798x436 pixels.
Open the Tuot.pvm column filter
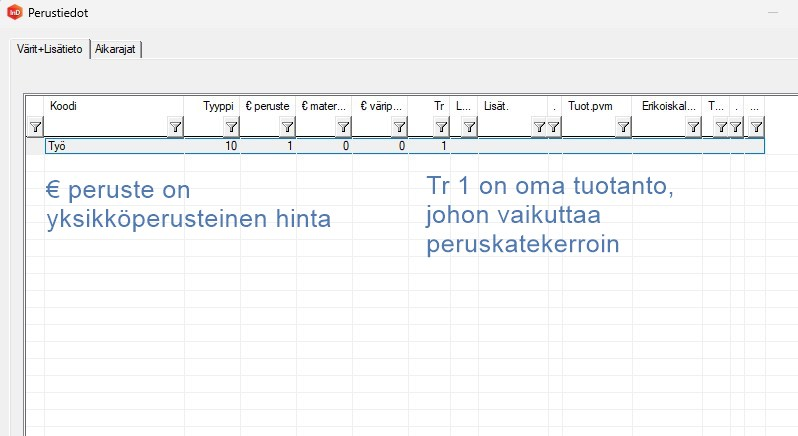(623, 127)
